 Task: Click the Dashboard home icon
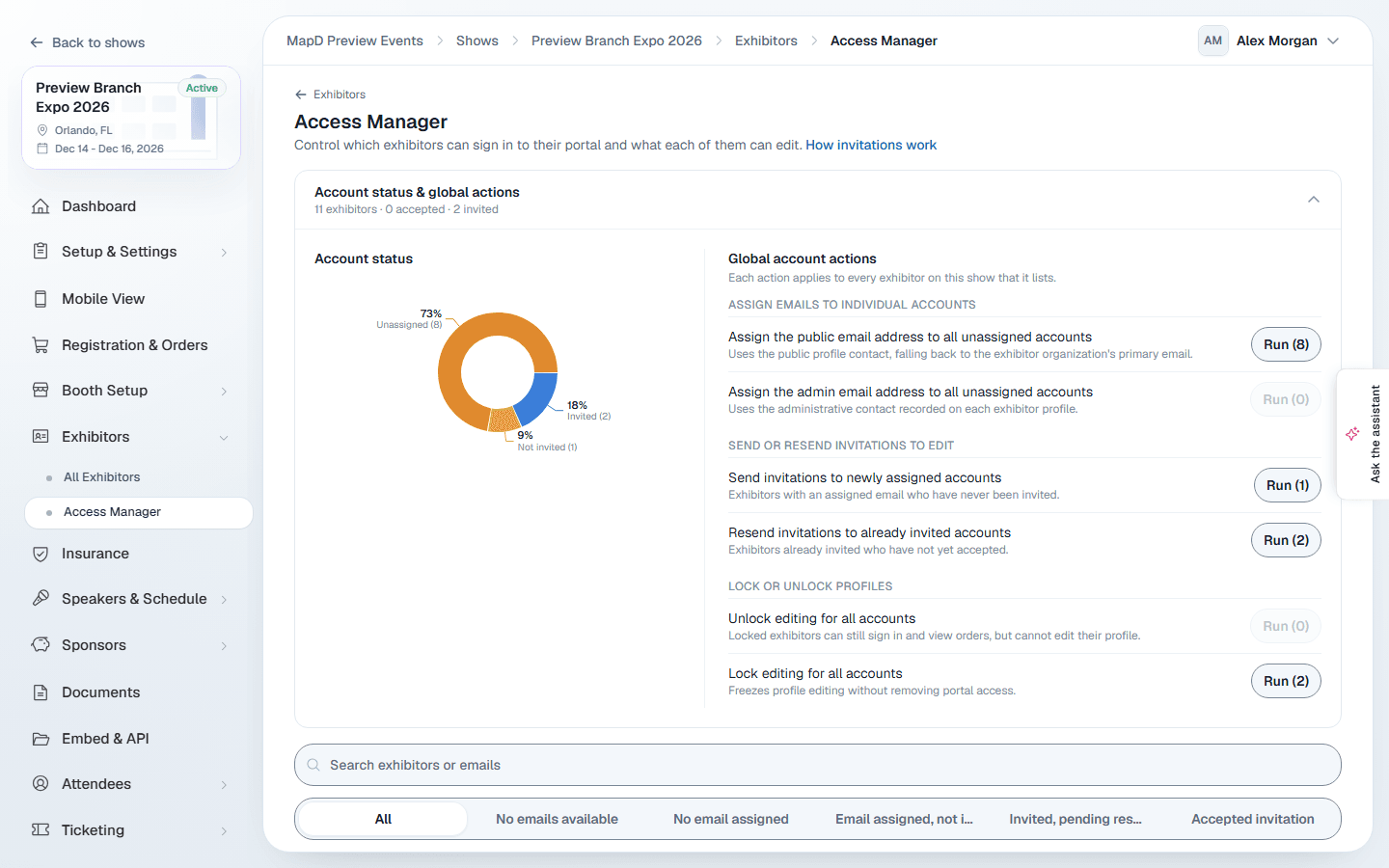point(41,206)
